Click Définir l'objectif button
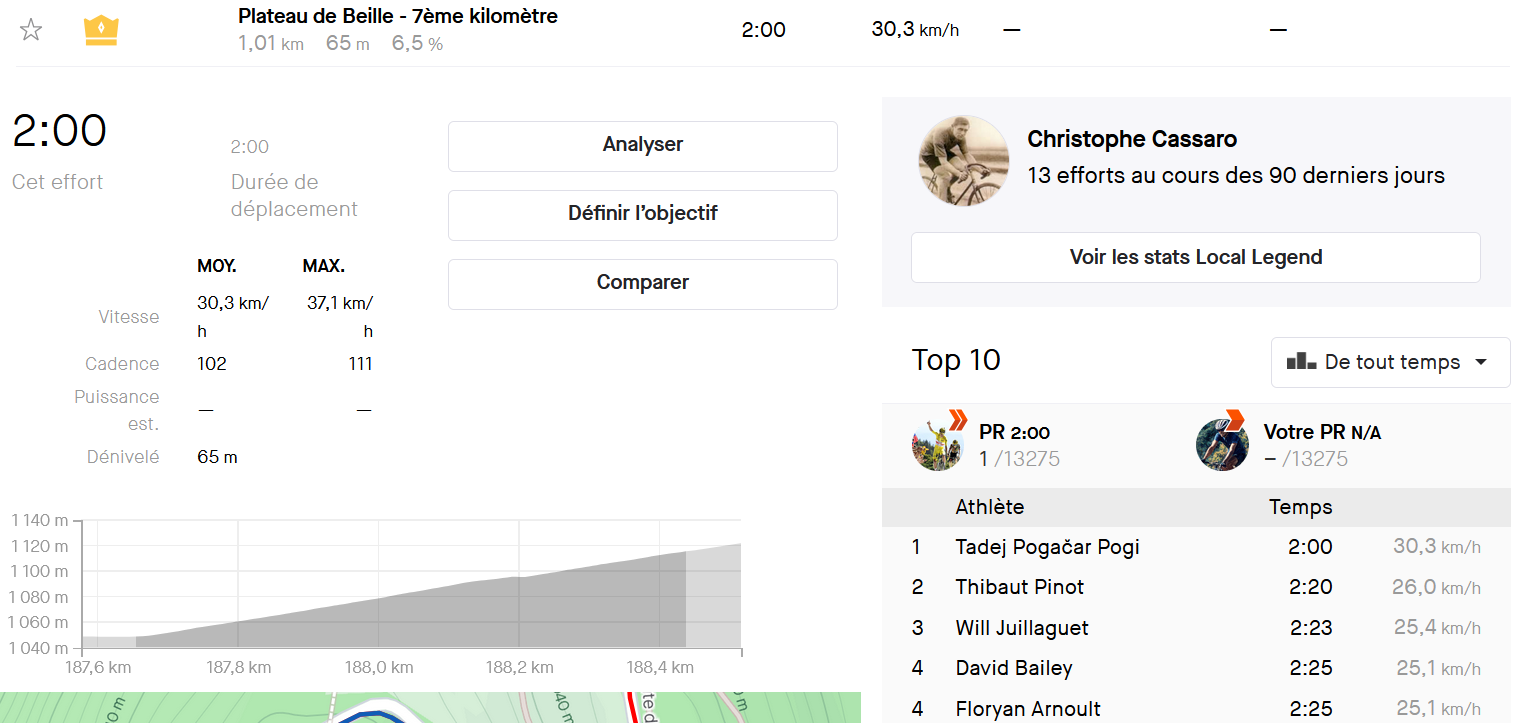The height and width of the screenshot is (723, 1519). point(642,214)
